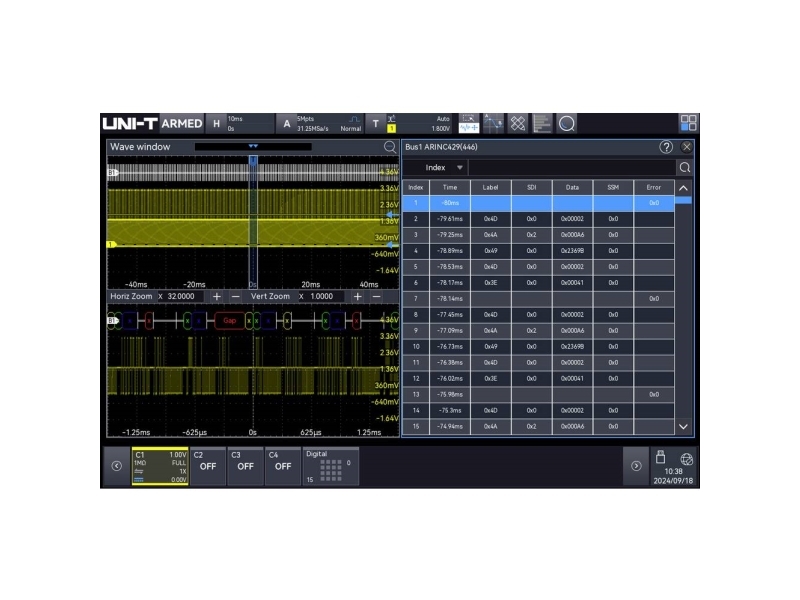
Task: Click the waveform position overview bar
Action: pos(253,147)
